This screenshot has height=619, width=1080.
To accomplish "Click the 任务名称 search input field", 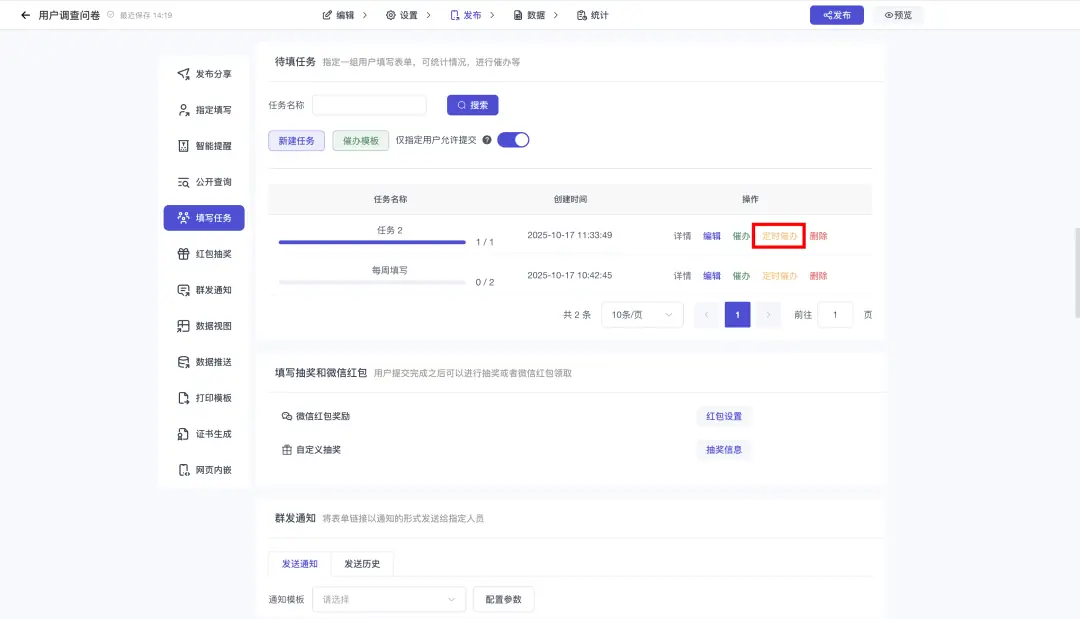I will [x=369, y=105].
